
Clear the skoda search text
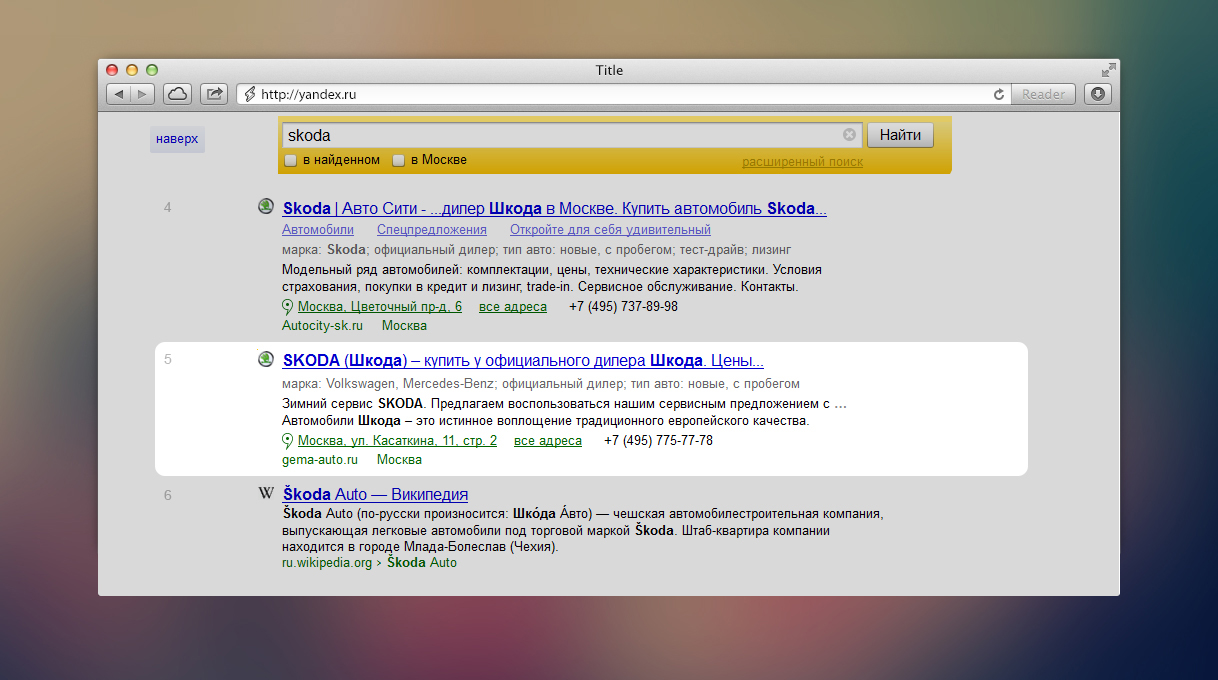pyautogui.click(x=849, y=135)
